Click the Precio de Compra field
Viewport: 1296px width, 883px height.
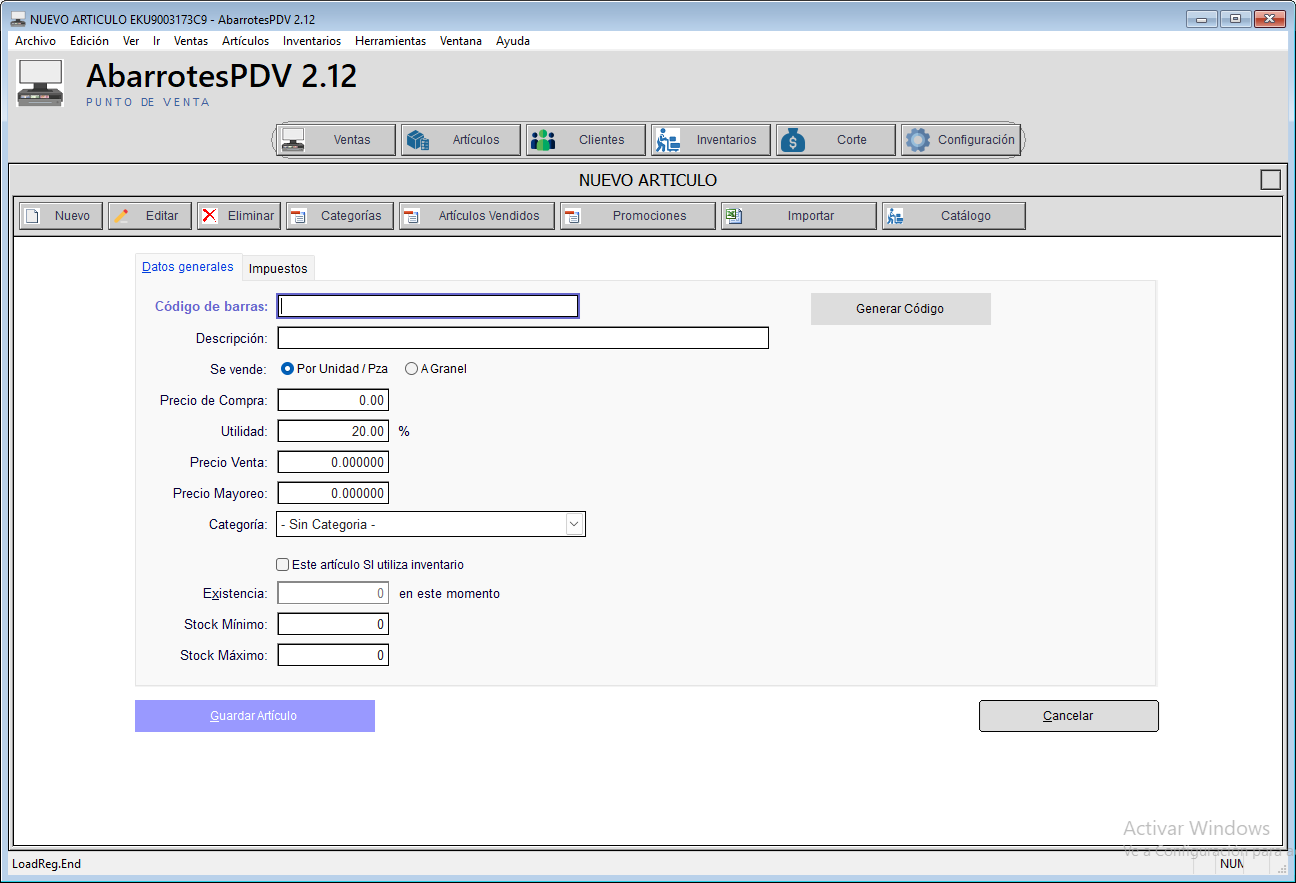333,400
